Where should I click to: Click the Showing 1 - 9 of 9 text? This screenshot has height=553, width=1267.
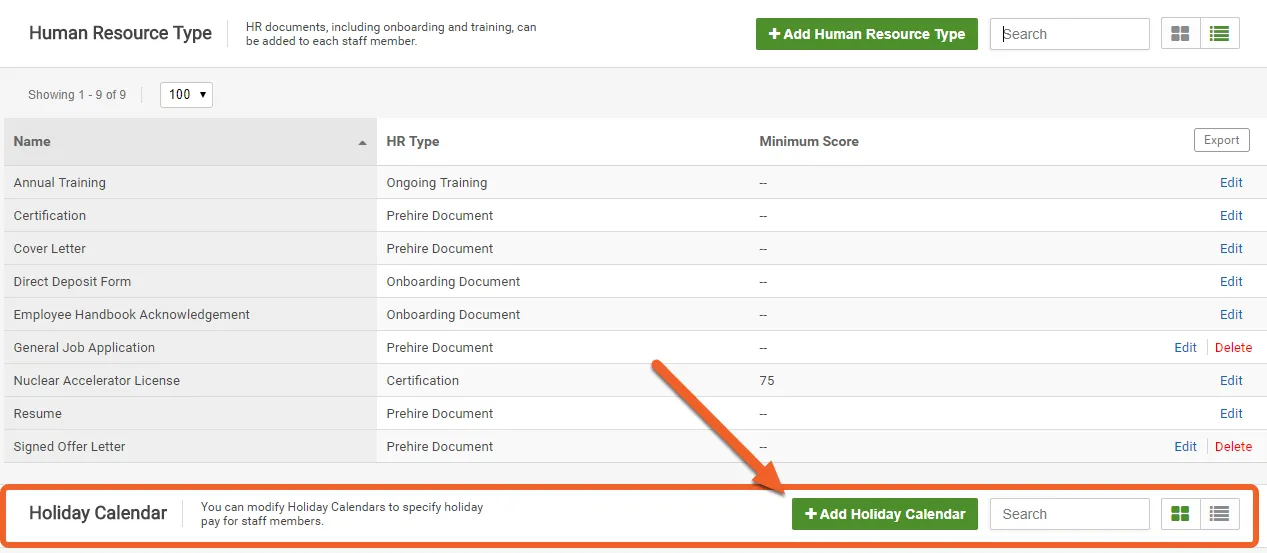(x=77, y=95)
